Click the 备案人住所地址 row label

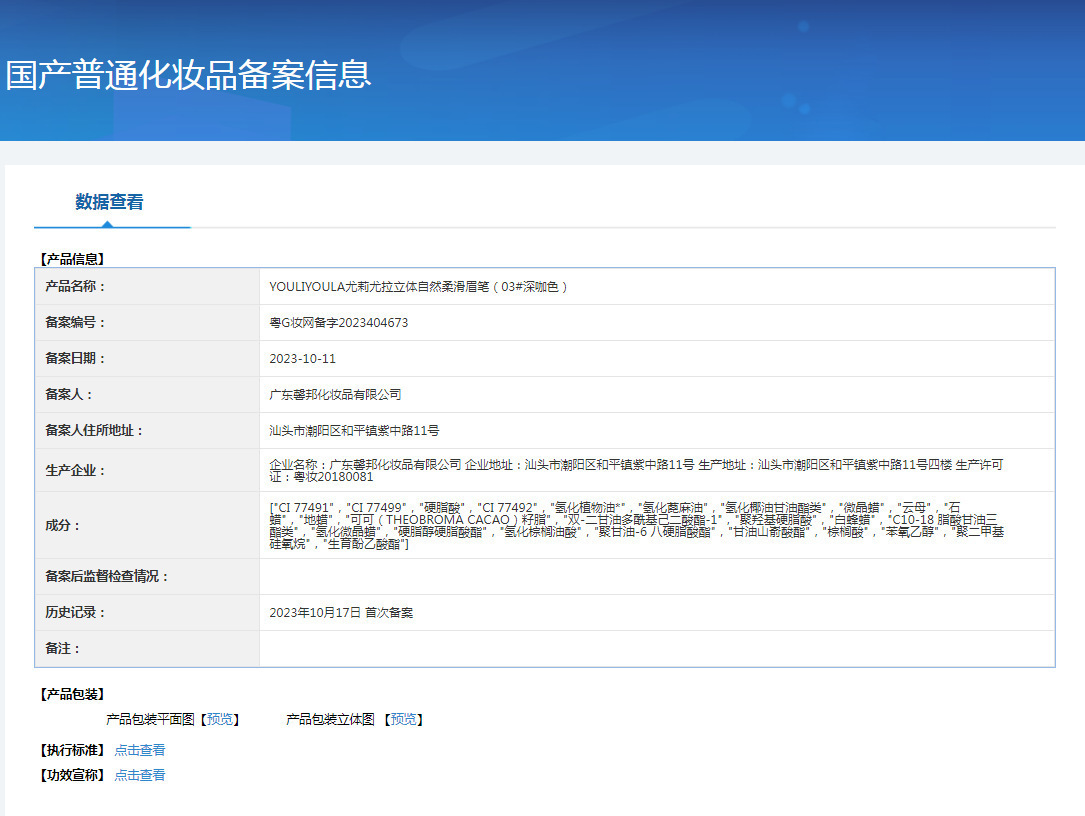[x=94, y=430]
